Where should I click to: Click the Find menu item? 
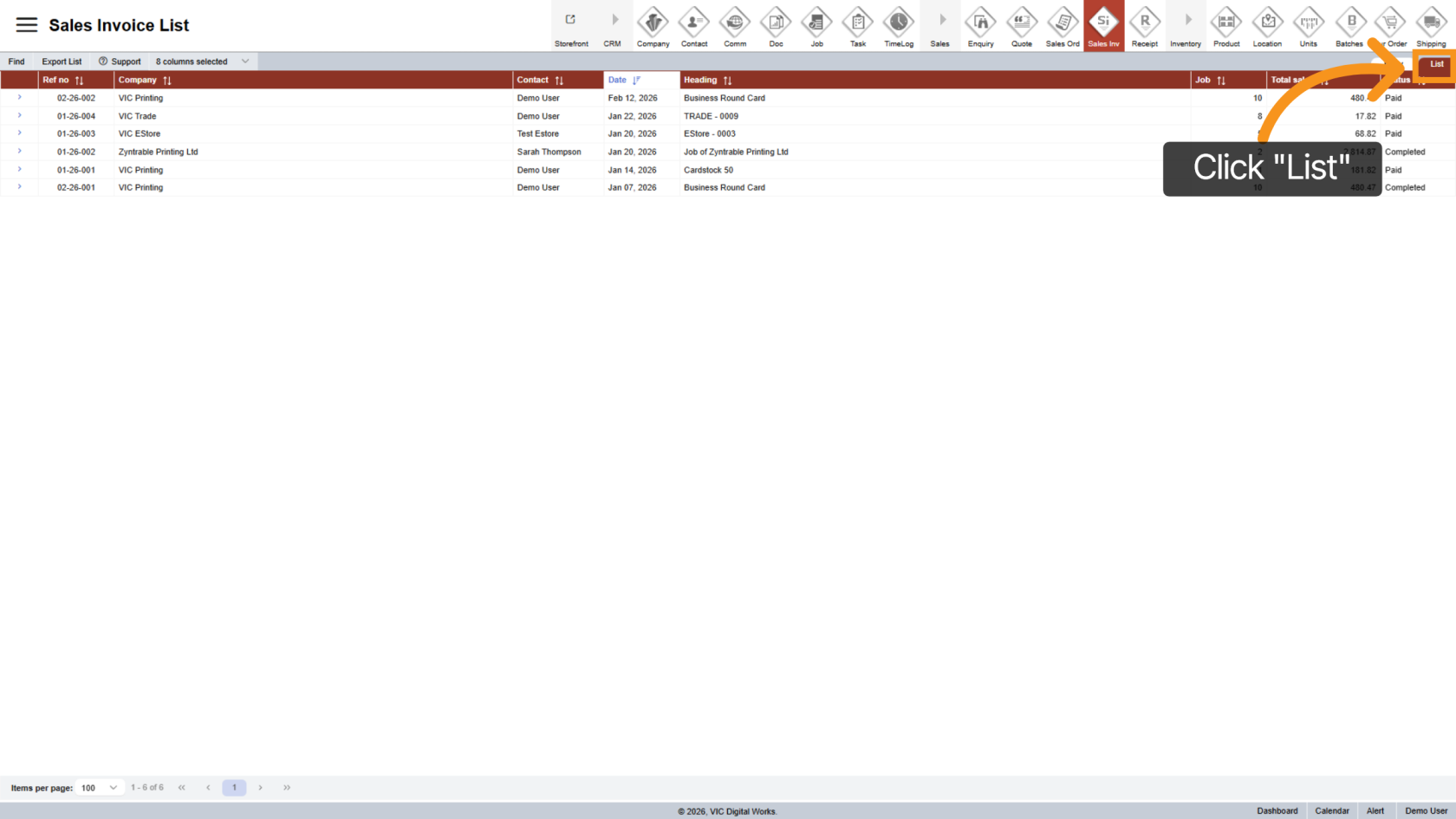click(x=16, y=62)
